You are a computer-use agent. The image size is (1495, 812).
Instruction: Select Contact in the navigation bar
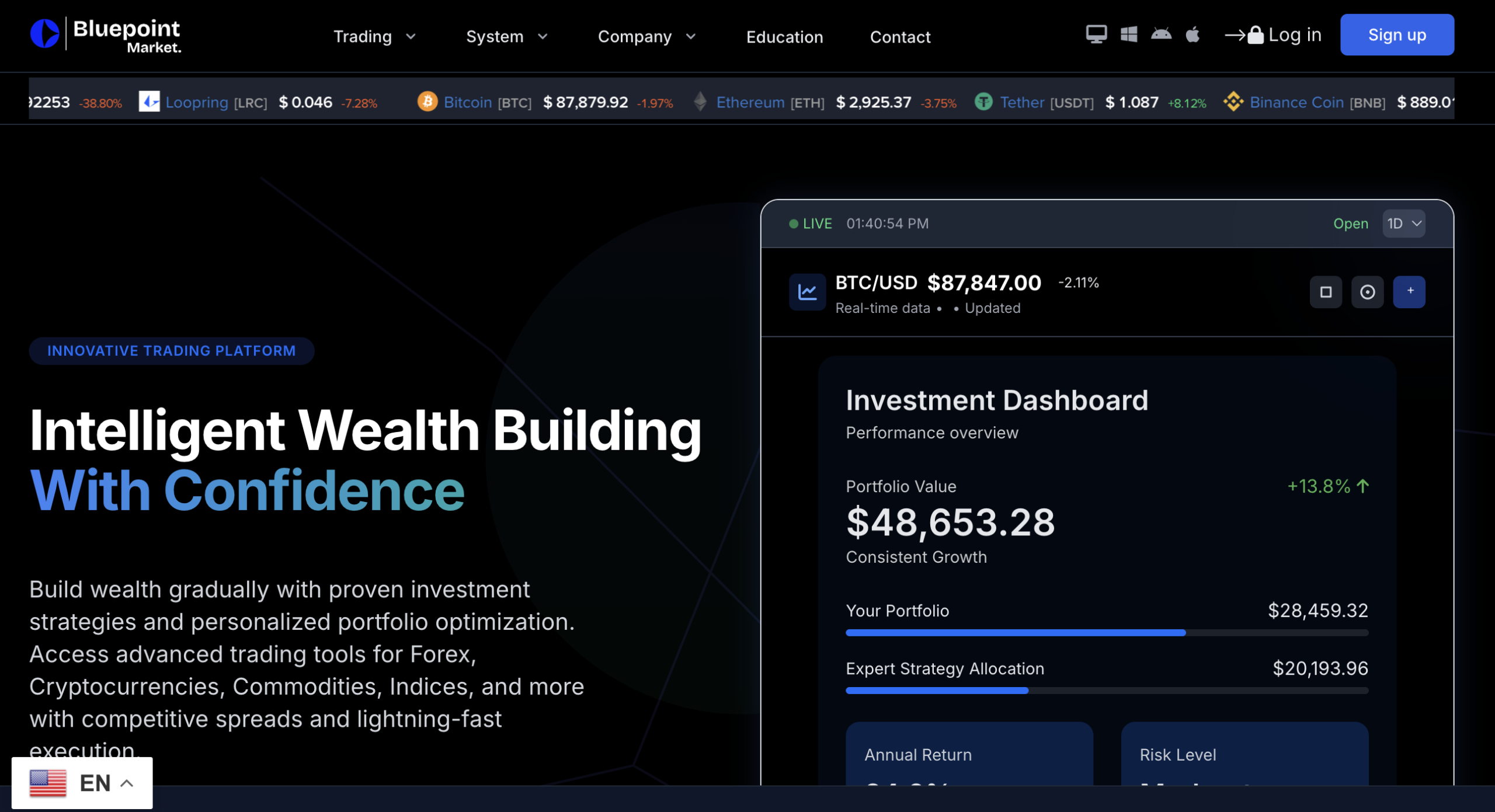pyautogui.click(x=900, y=37)
